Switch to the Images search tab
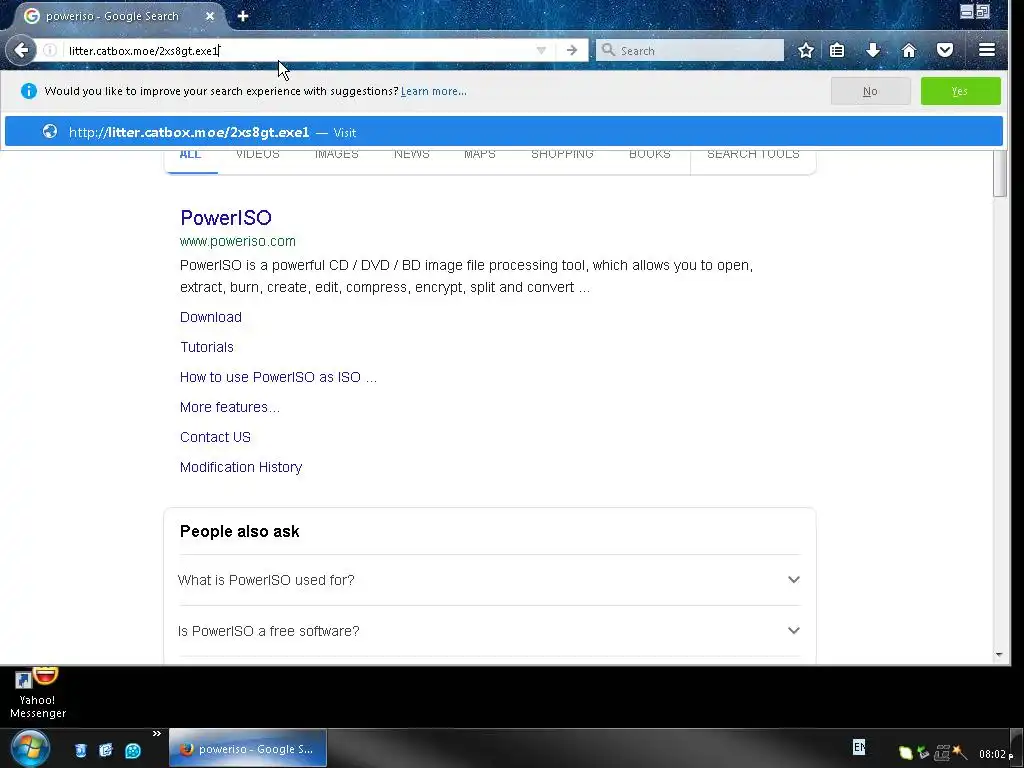This screenshot has height=768, width=1024. [x=336, y=155]
